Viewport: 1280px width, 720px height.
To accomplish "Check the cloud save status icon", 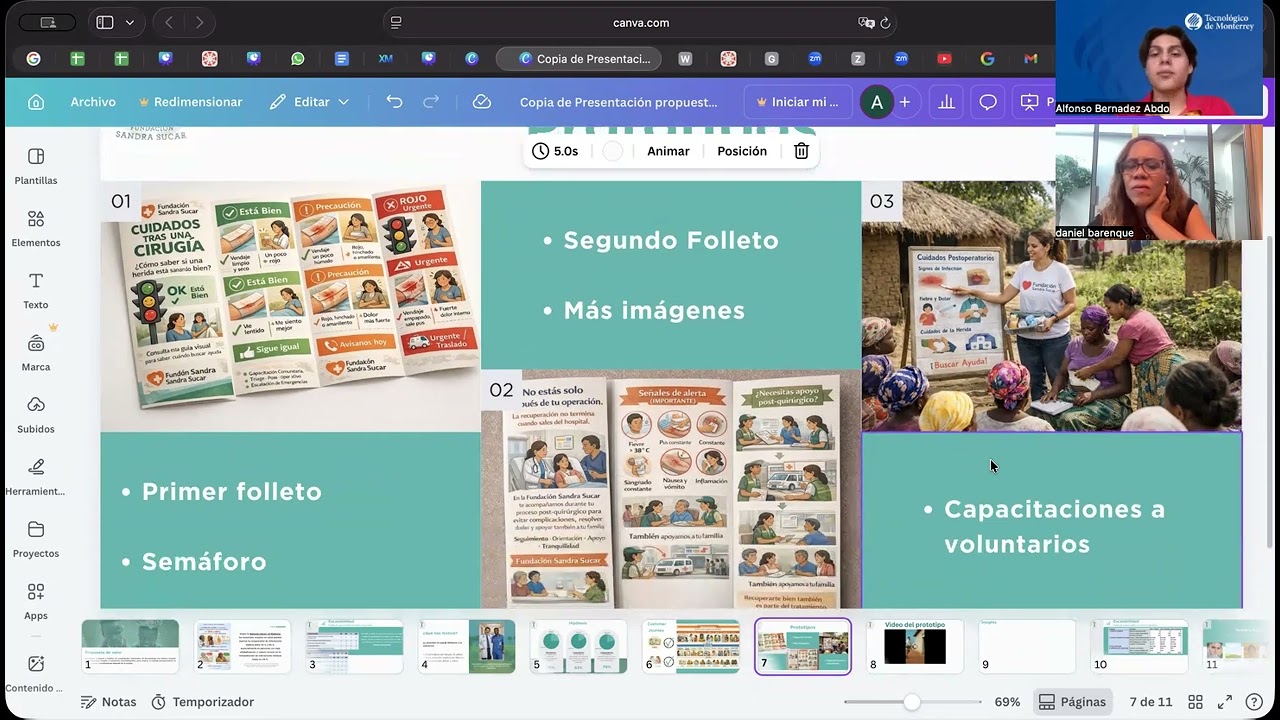I will [x=482, y=102].
